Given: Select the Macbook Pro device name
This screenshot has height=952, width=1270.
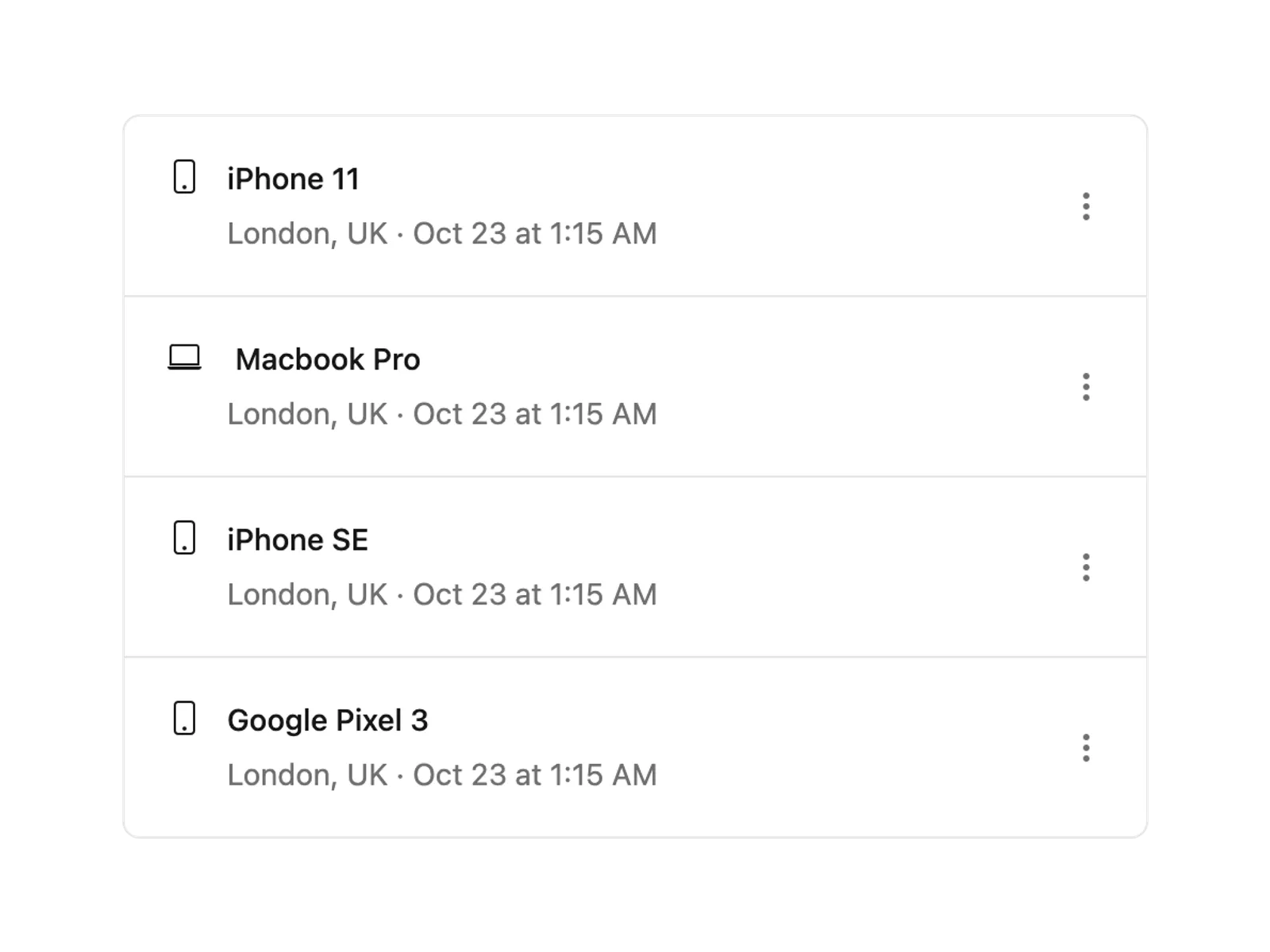Looking at the screenshot, I should click(328, 359).
